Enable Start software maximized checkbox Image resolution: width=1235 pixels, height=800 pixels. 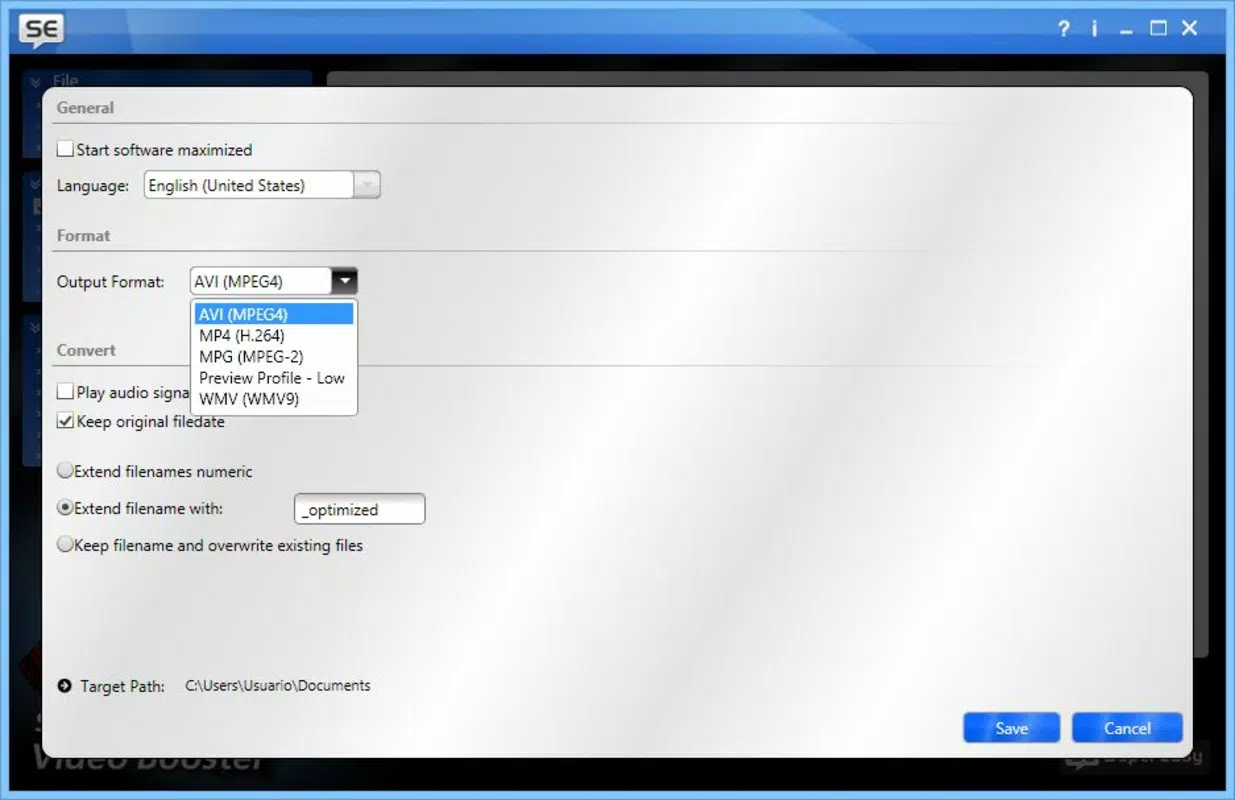click(66, 150)
